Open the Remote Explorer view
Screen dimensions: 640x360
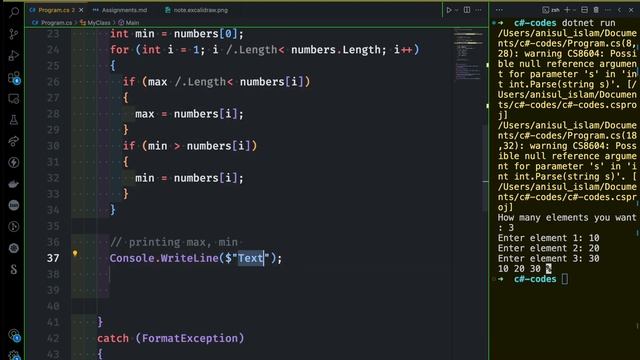pyautogui.click(x=14, y=99)
